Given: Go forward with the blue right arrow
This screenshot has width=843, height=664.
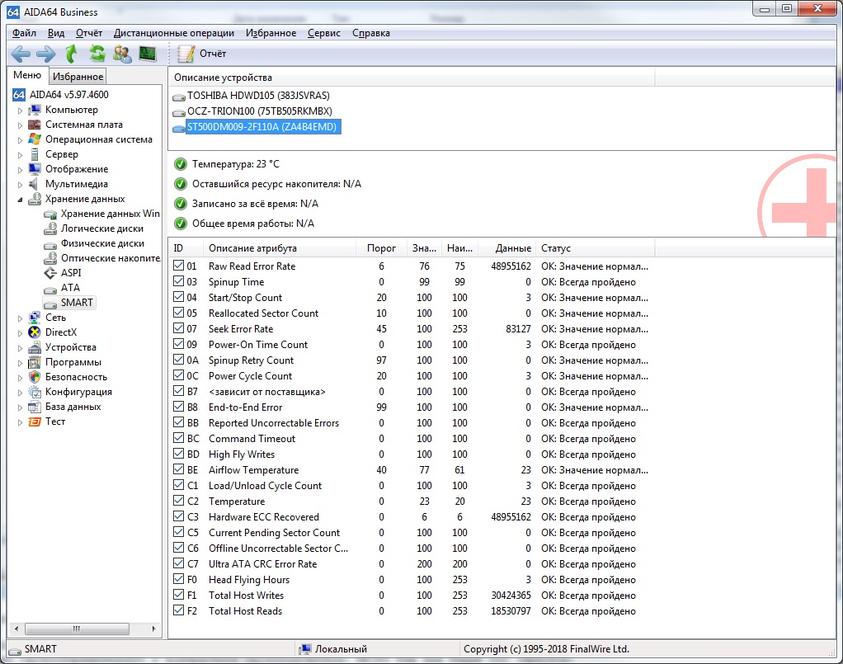Looking at the screenshot, I should (46, 54).
